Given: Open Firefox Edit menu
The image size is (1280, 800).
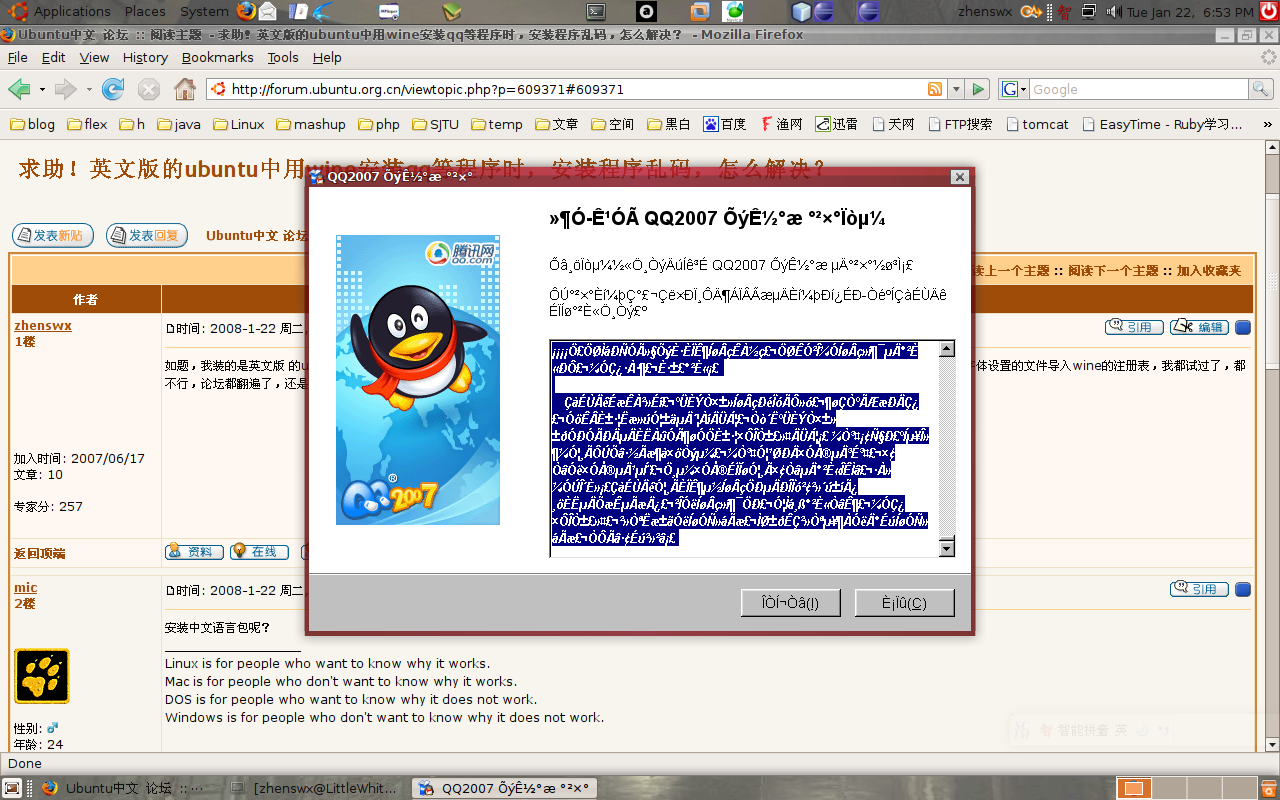Looking at the screenshot, I should tap(53, 57).
